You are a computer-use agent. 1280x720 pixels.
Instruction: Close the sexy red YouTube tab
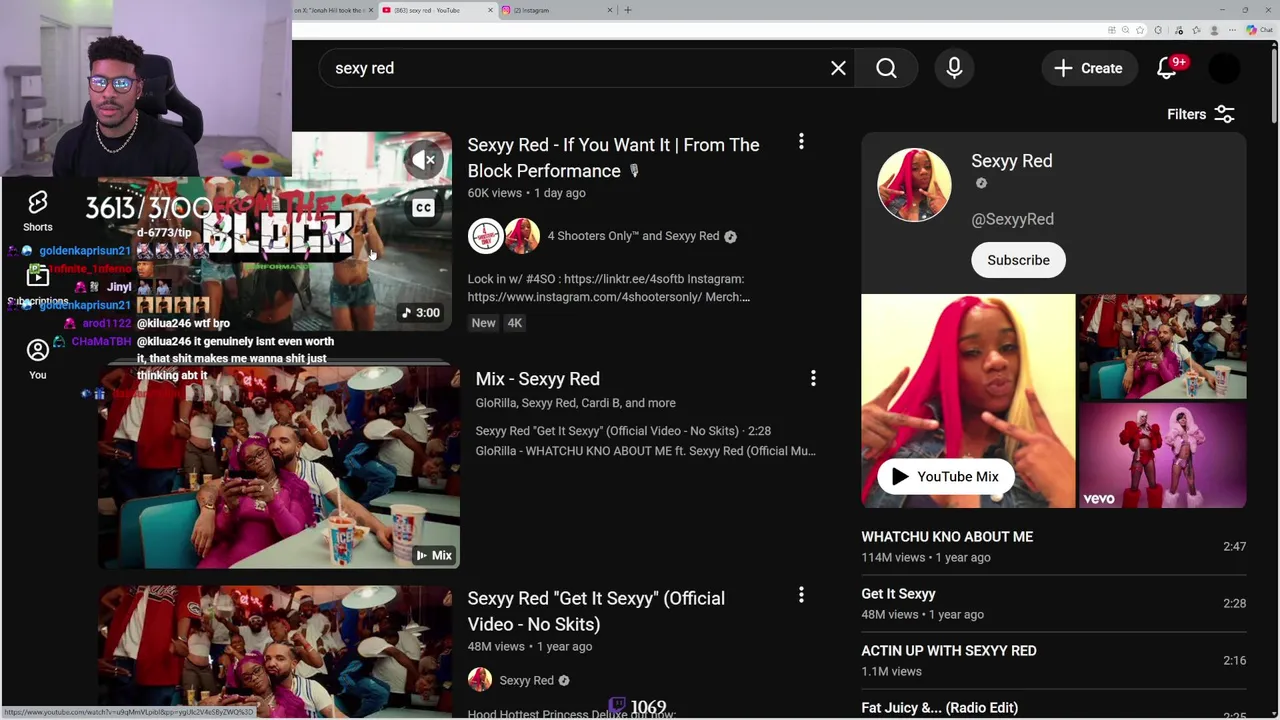click(x=490, y=10)
